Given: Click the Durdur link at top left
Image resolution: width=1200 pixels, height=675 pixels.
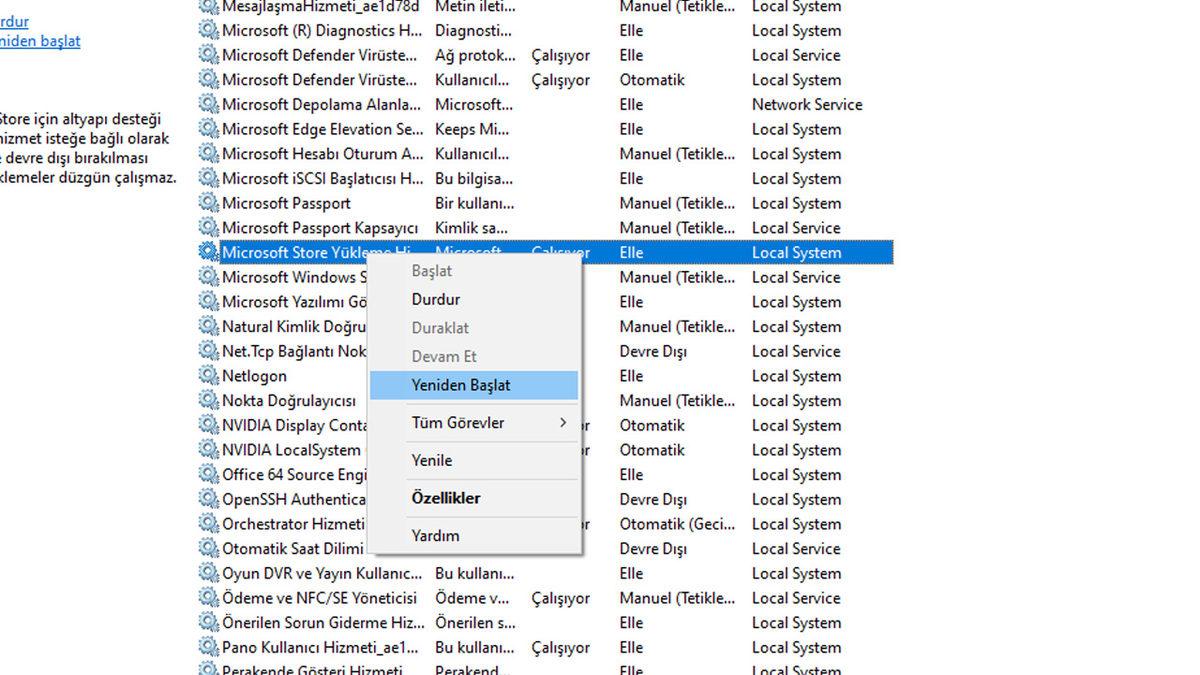Looking at the screenshot, I should [14, 21].
